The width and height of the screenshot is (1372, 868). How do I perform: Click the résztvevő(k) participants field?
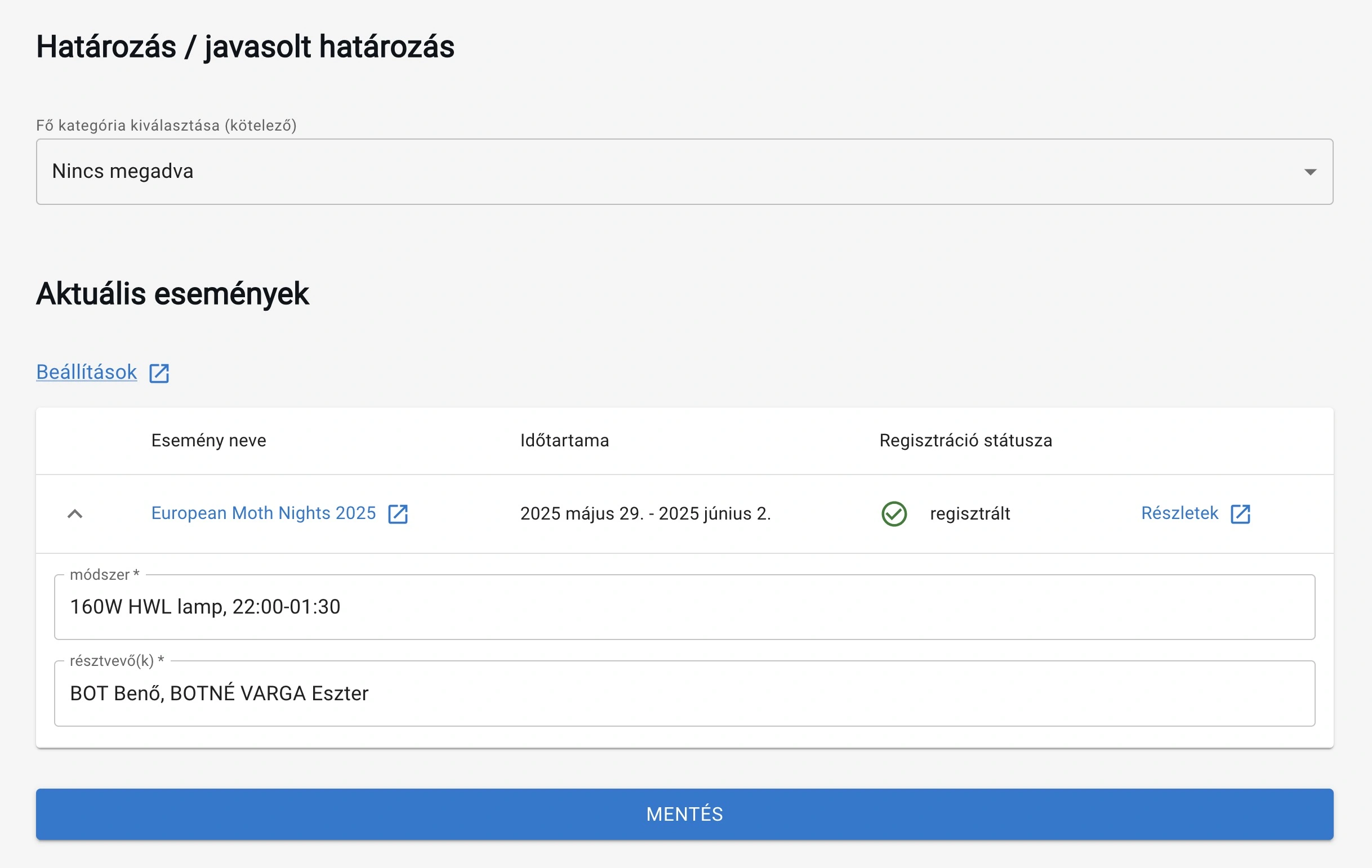click(x=684, y=693)
